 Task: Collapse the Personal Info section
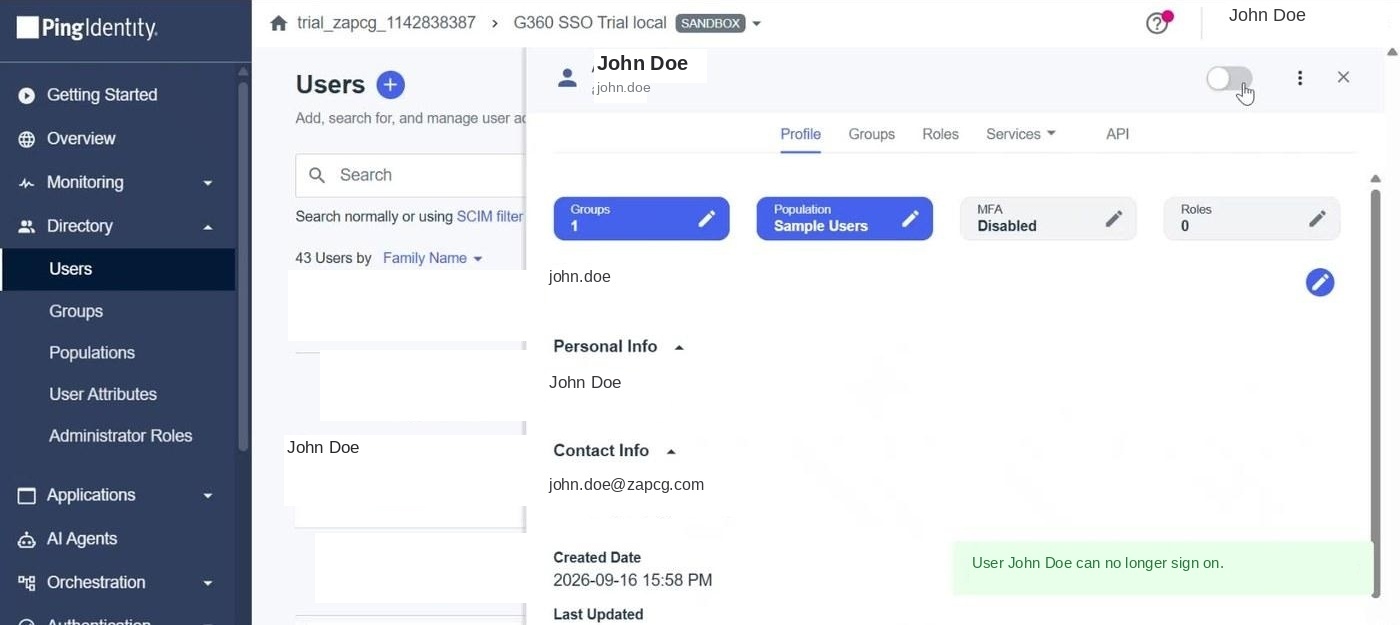point(679,348)
